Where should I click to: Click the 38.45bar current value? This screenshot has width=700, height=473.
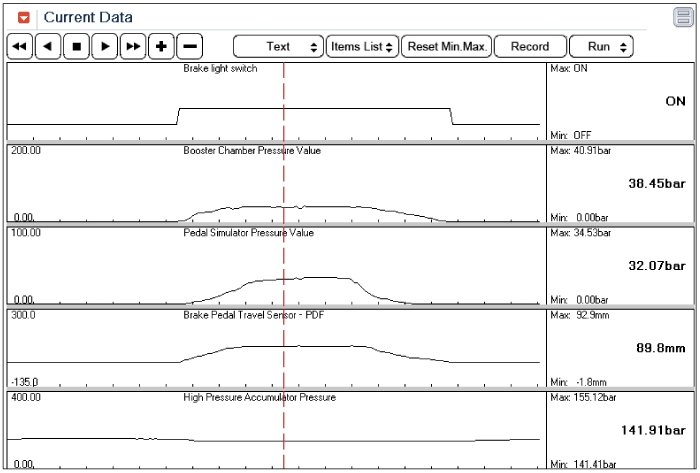coord(657,183)
